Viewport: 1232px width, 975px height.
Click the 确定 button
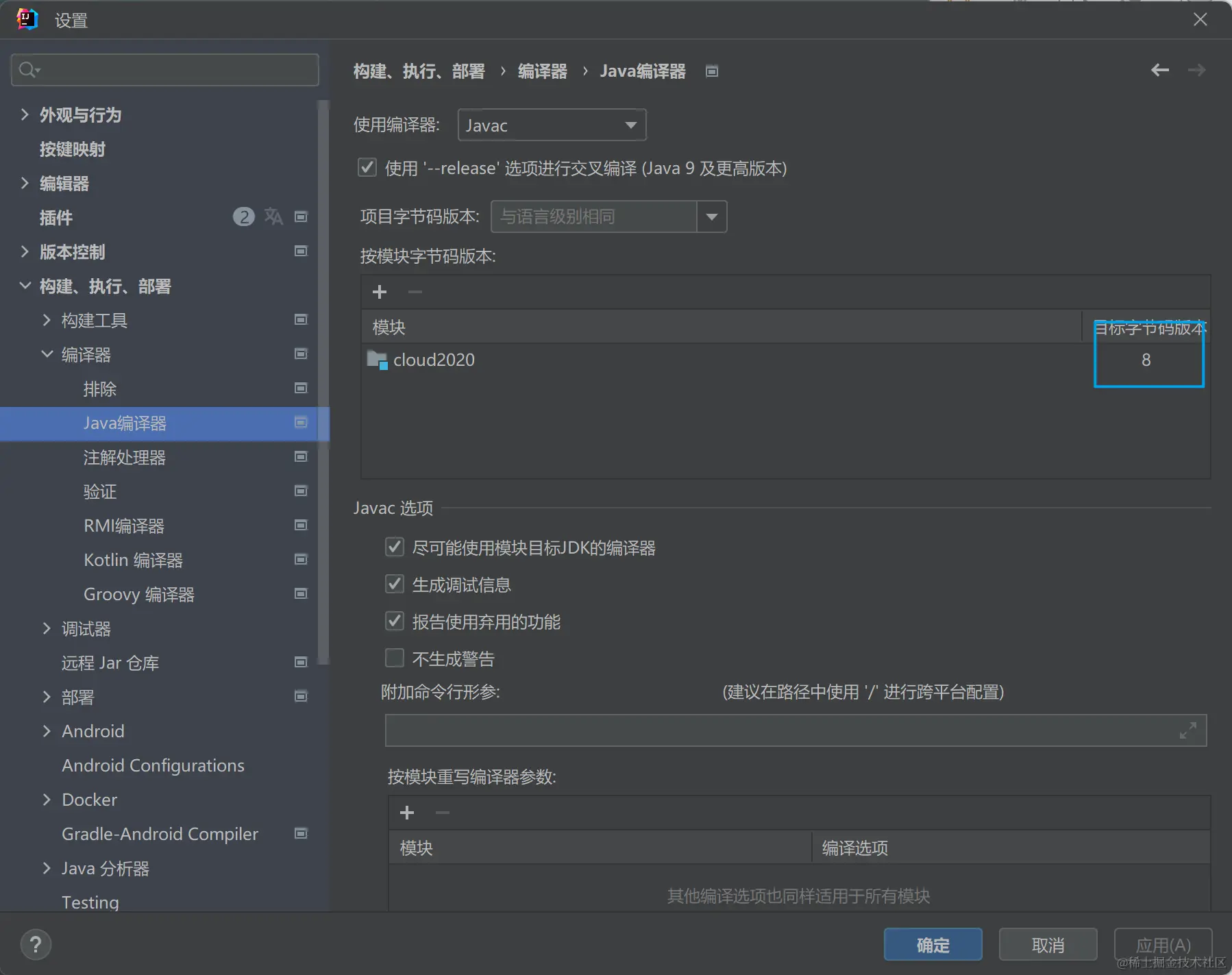point(933,945)
